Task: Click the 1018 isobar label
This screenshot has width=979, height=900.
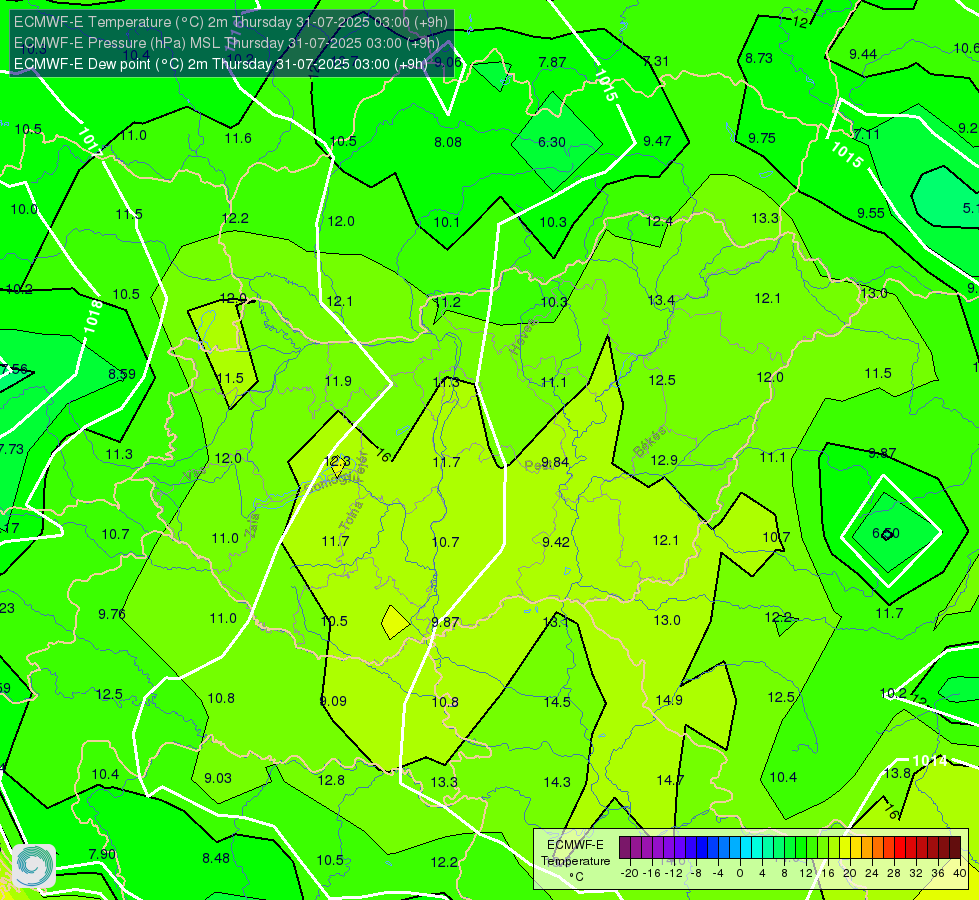Action: pos(93,315)
